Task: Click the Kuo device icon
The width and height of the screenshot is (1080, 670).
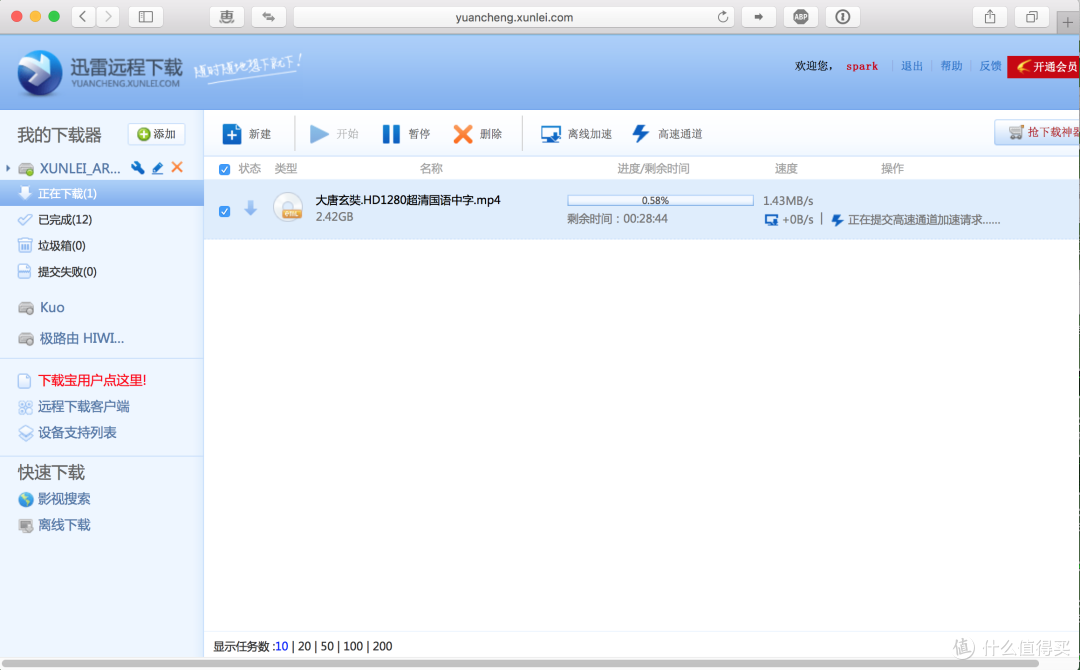Action: pyautogui.click(x=26, y=308)
